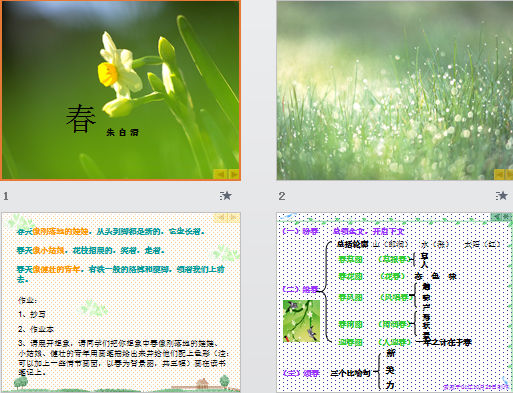
Task: Click the animation star icon below slide 1
Action: pos(226,196)
